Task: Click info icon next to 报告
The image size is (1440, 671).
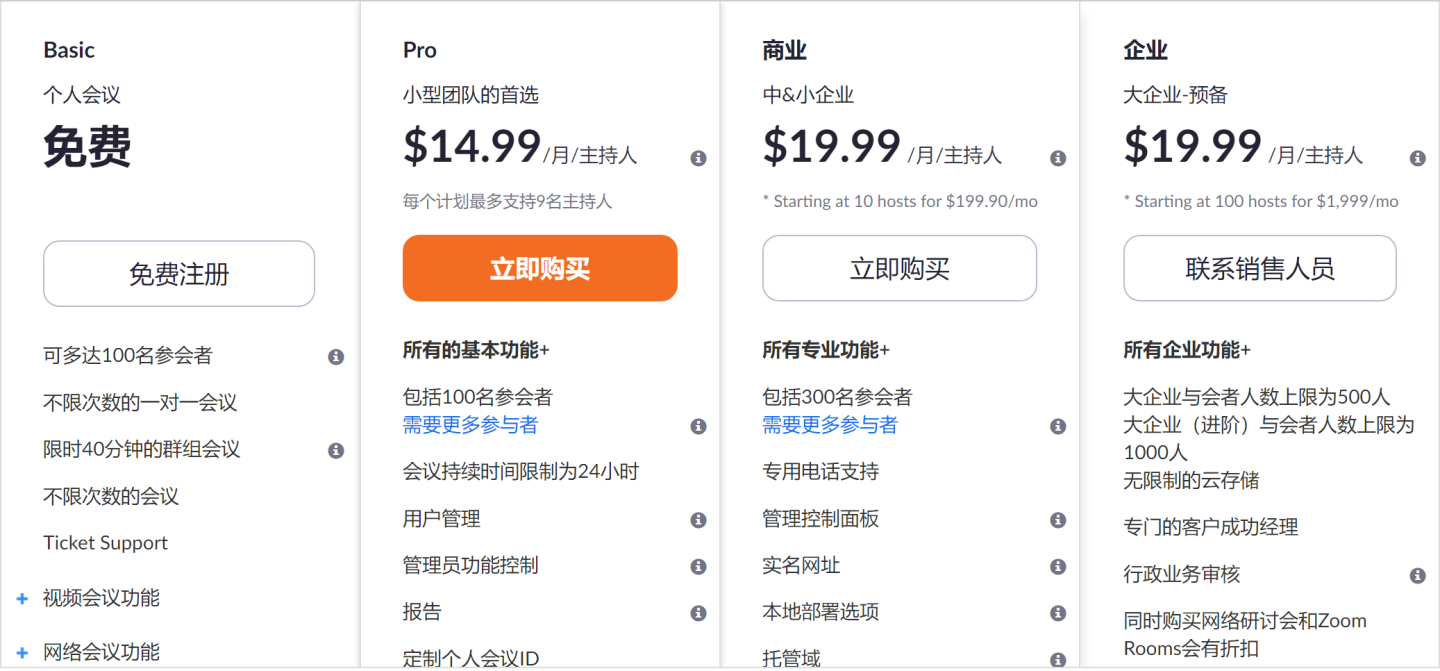Action: tap(698, 613)
